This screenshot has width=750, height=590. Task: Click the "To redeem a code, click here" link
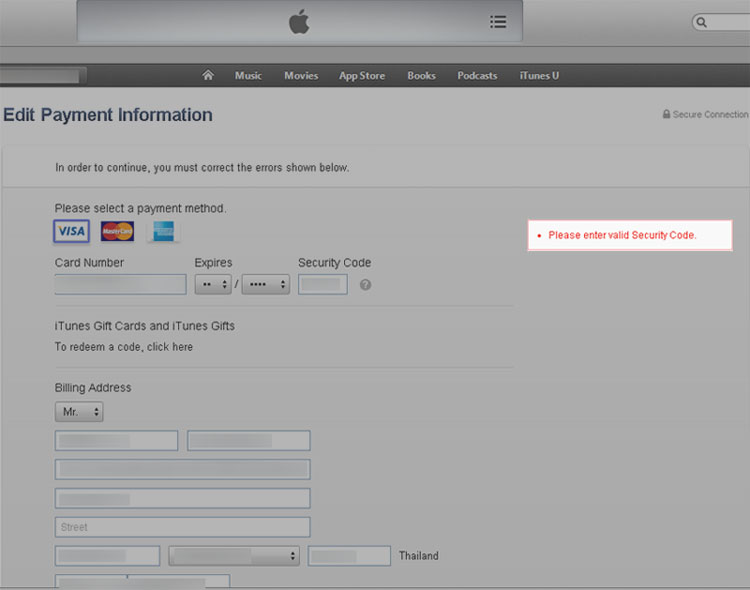[x=124, y=347]
